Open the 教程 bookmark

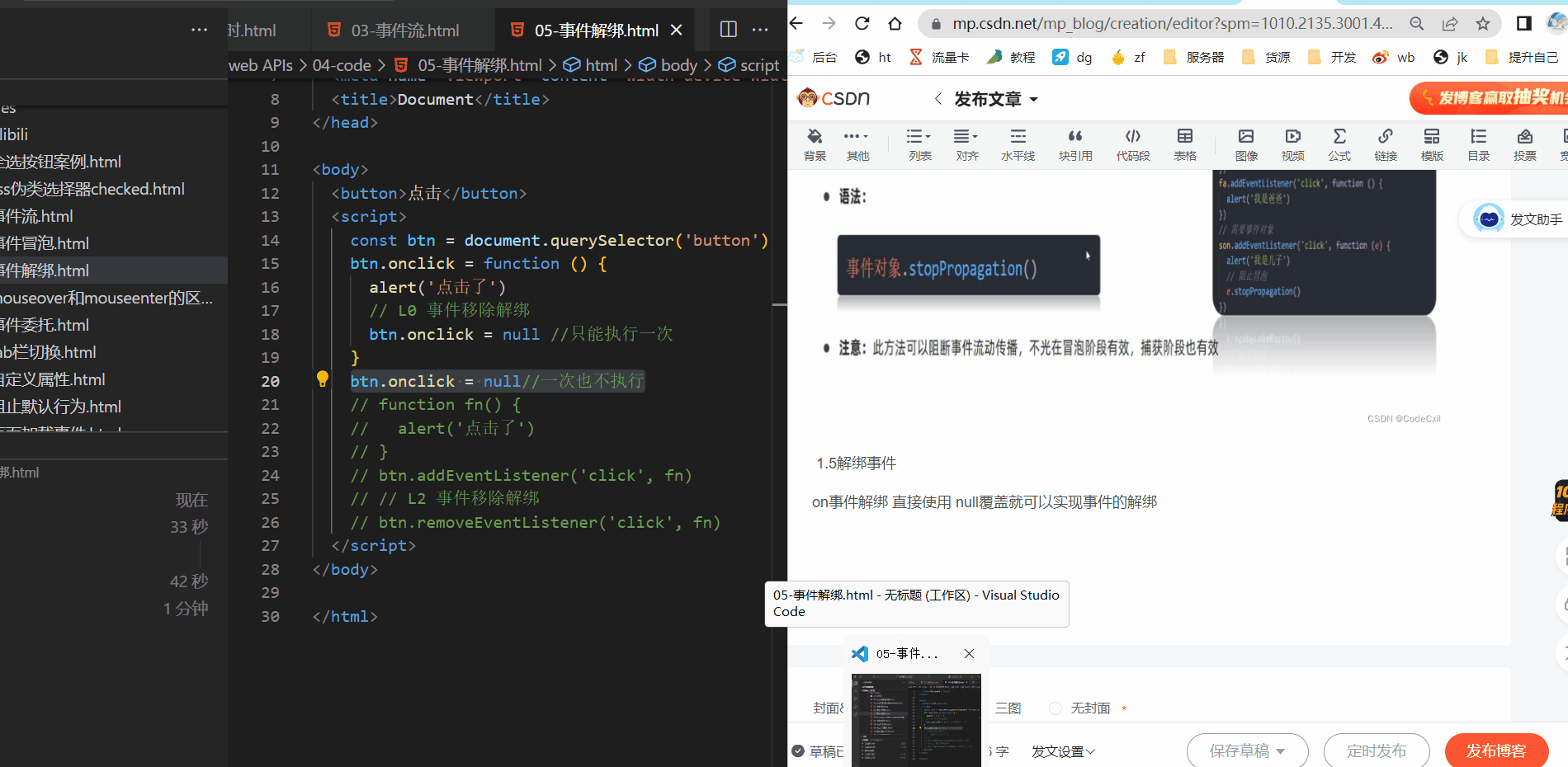(1011, 57)
